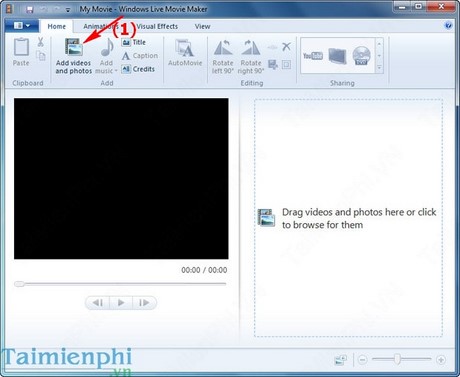This screenshot has width=460, height=377.
Task: Switch to the Home tab
Action: point(57,26)
